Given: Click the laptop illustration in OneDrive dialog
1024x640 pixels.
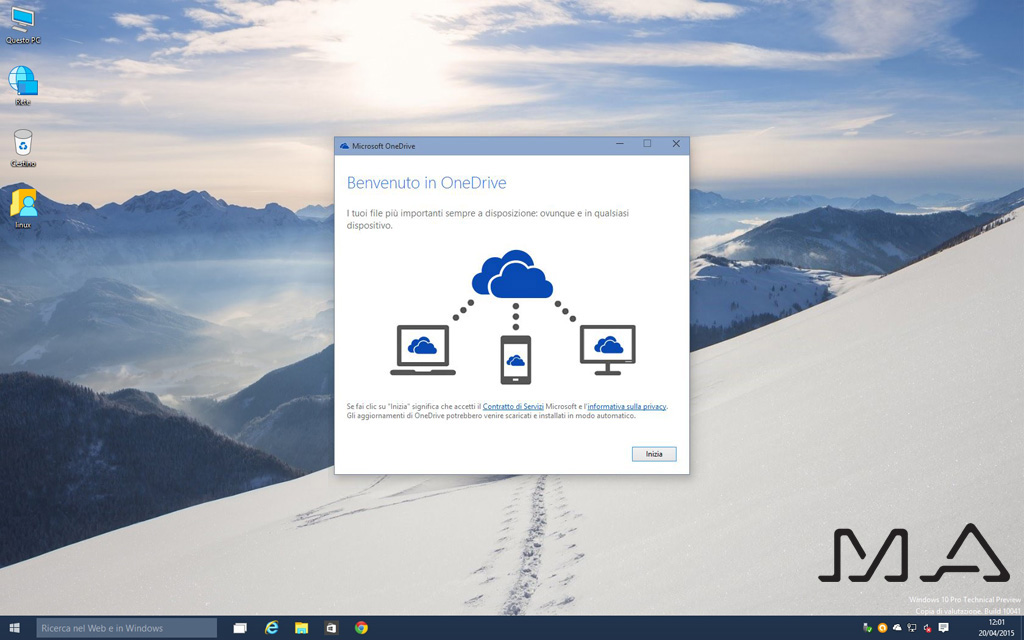Looking at the screenshot, I should [x=423, y=351].
